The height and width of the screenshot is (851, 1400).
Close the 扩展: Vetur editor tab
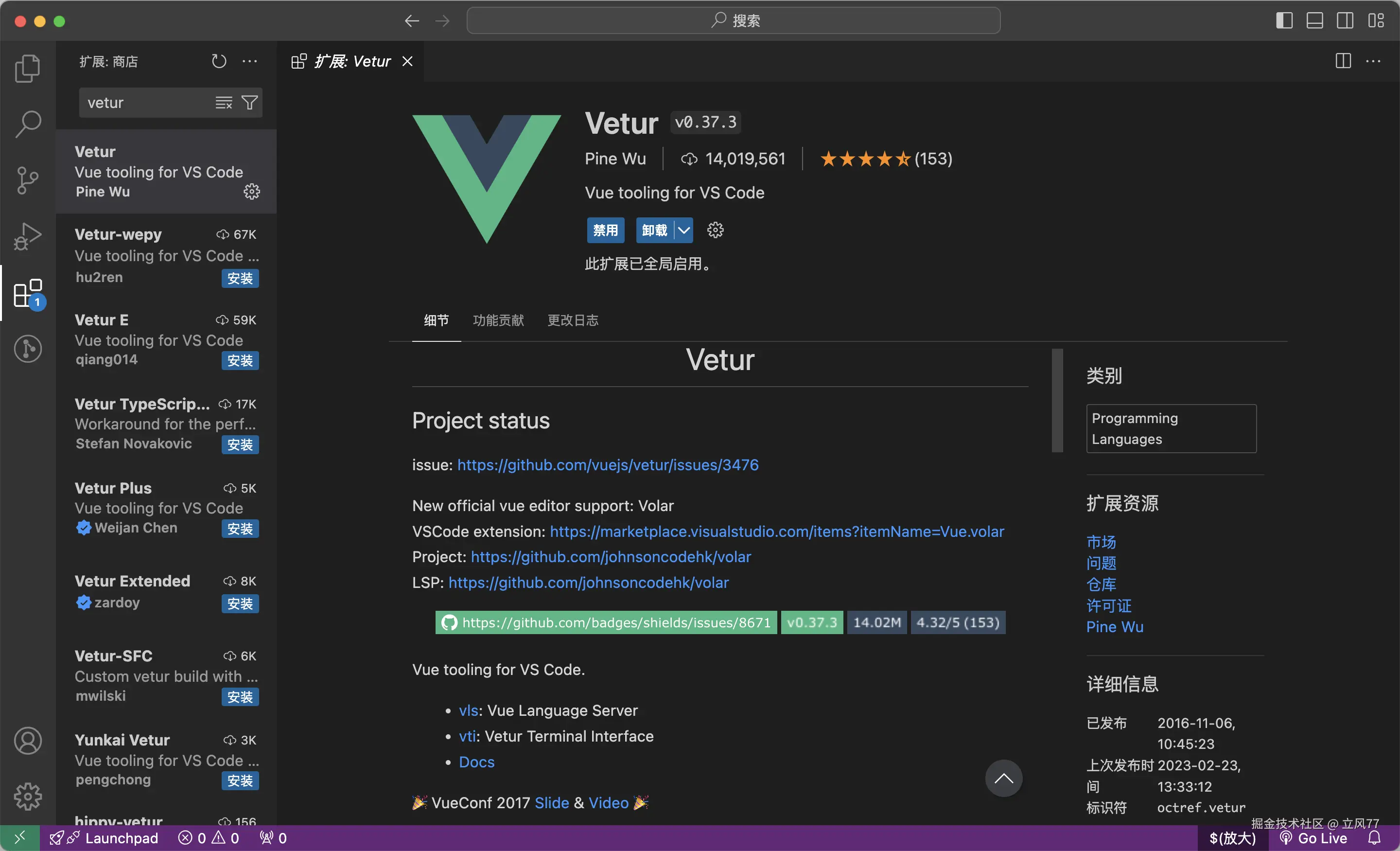(x=407, y=61)
